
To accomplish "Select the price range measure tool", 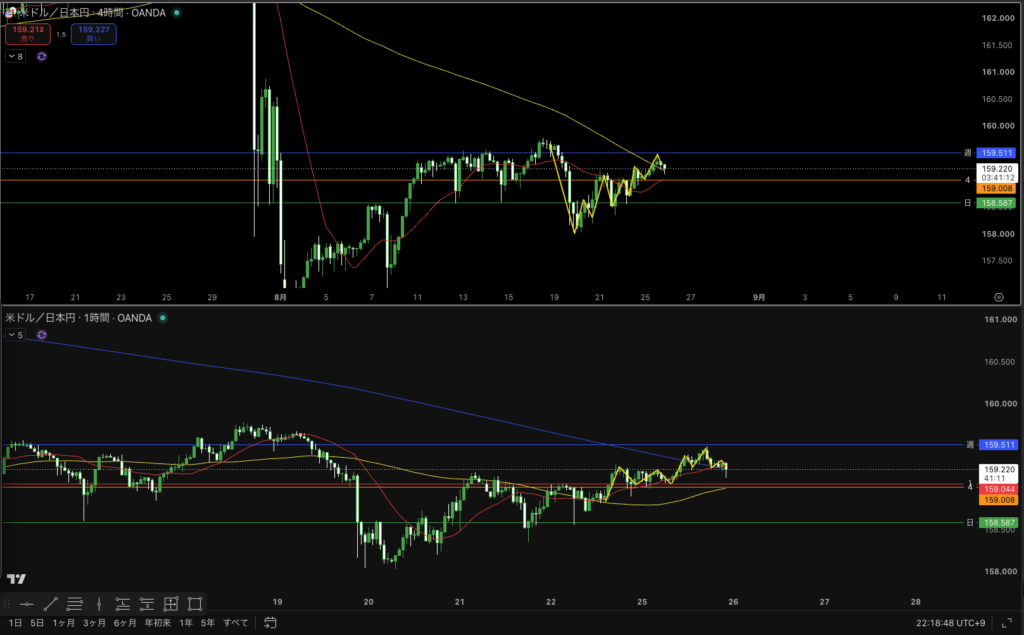I will [171, 604].
